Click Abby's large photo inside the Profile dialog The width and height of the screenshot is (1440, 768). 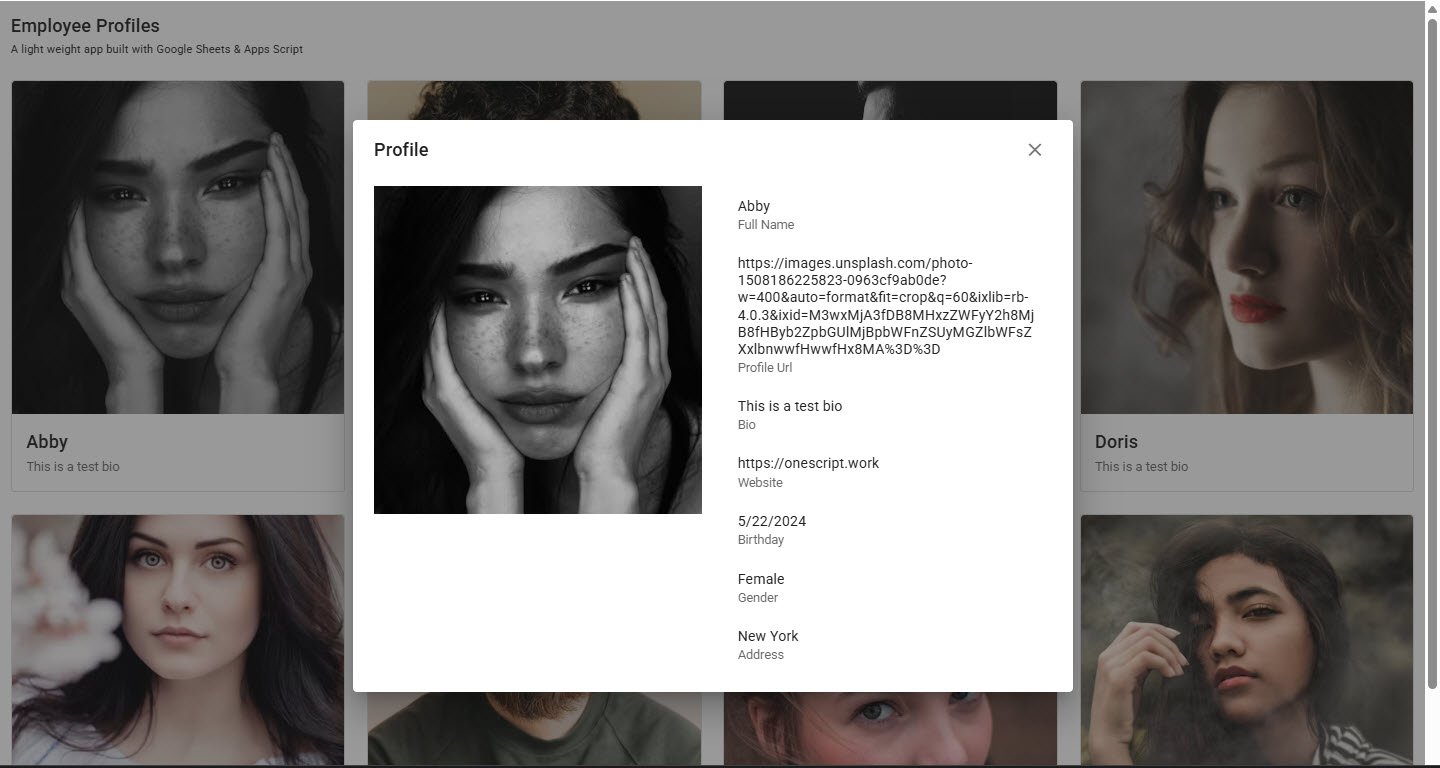tap(538, 350)
